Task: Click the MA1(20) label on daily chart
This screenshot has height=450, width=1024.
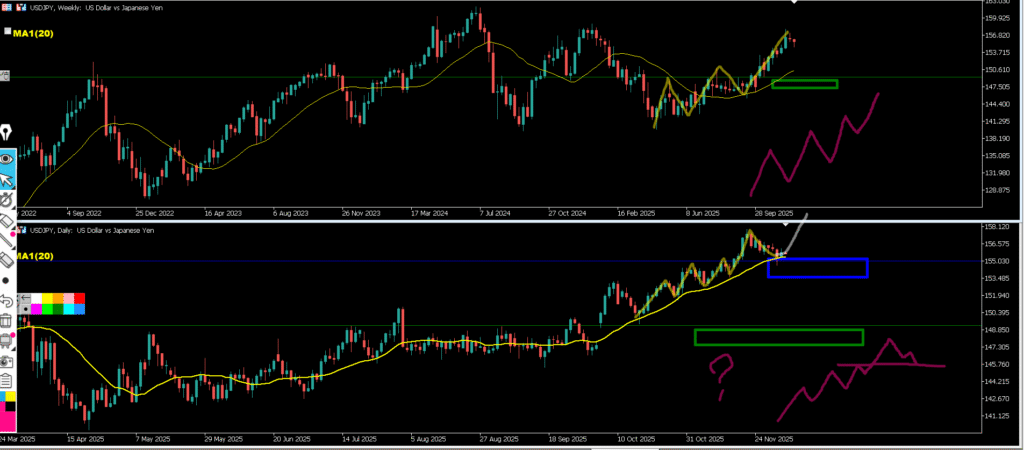Action: (32, 256)
